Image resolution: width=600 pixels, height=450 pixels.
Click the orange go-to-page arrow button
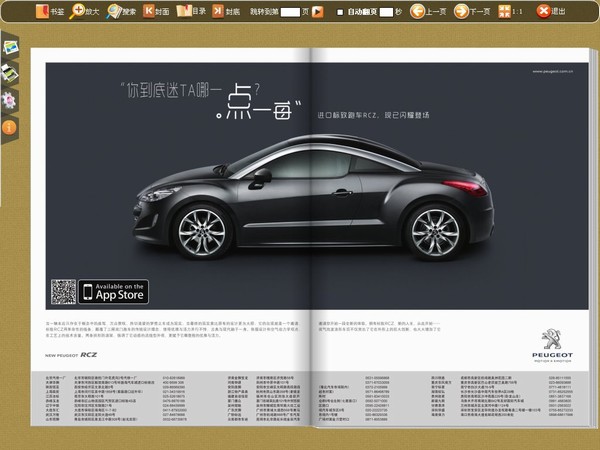pyautogui.click(x=318, y=12)
